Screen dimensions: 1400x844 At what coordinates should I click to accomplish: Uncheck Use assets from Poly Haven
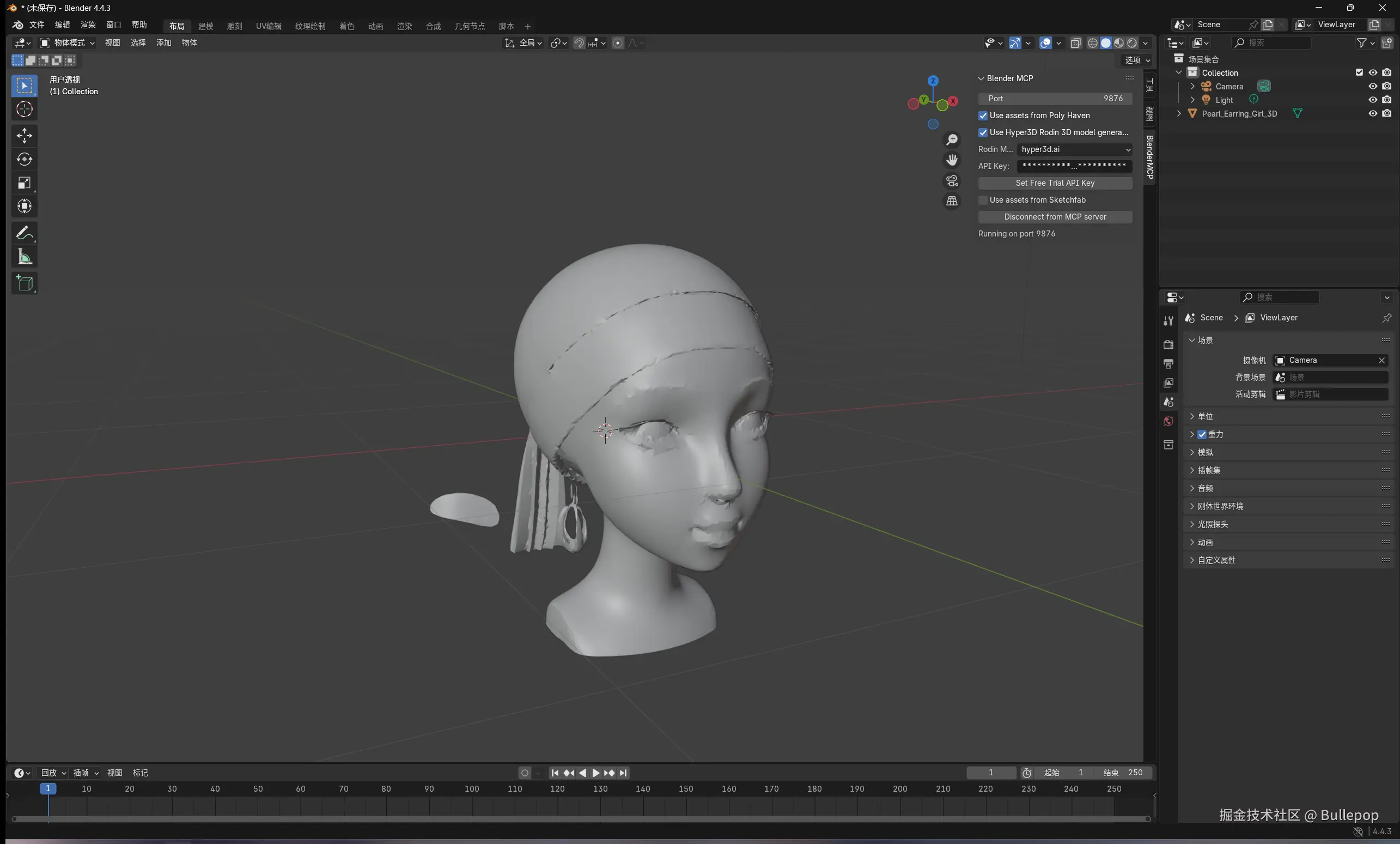983,116
